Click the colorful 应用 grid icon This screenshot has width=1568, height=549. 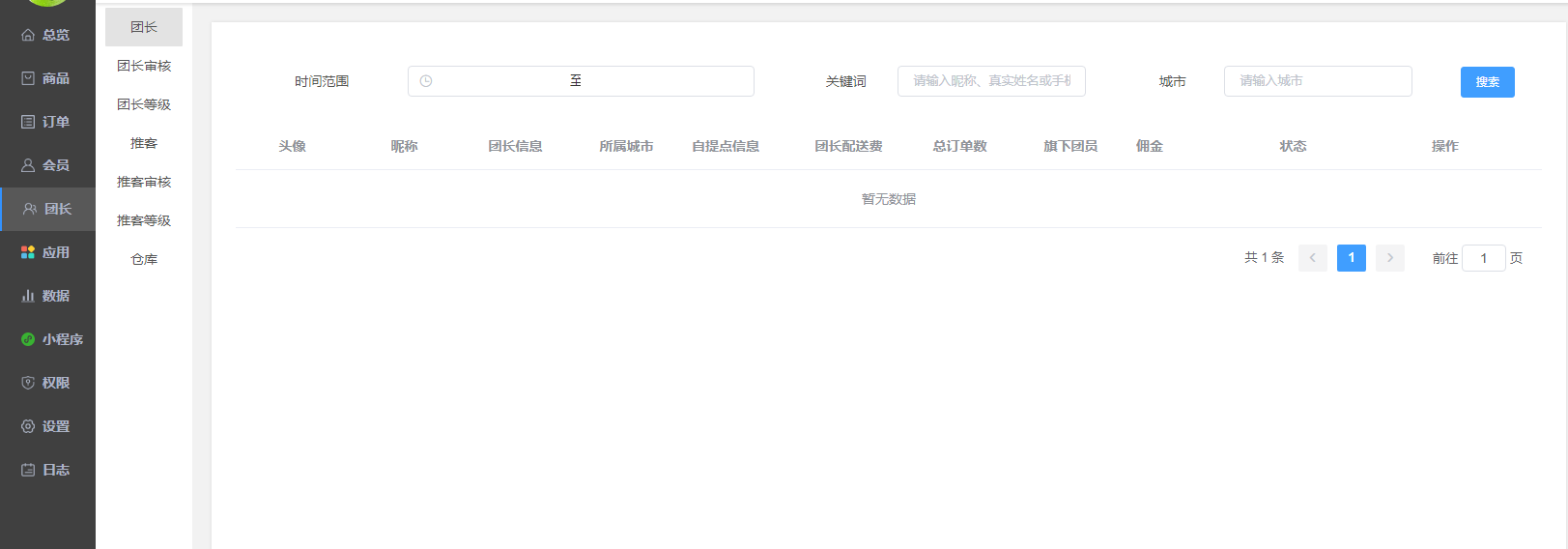pos(28,252)
